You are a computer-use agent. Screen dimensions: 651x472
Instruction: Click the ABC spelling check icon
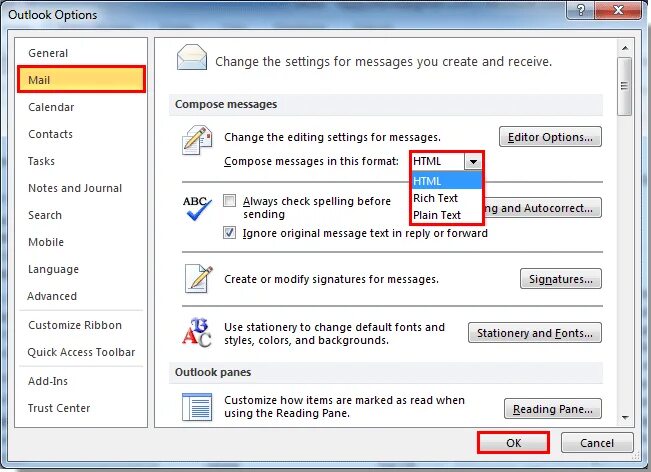point(197,208)
